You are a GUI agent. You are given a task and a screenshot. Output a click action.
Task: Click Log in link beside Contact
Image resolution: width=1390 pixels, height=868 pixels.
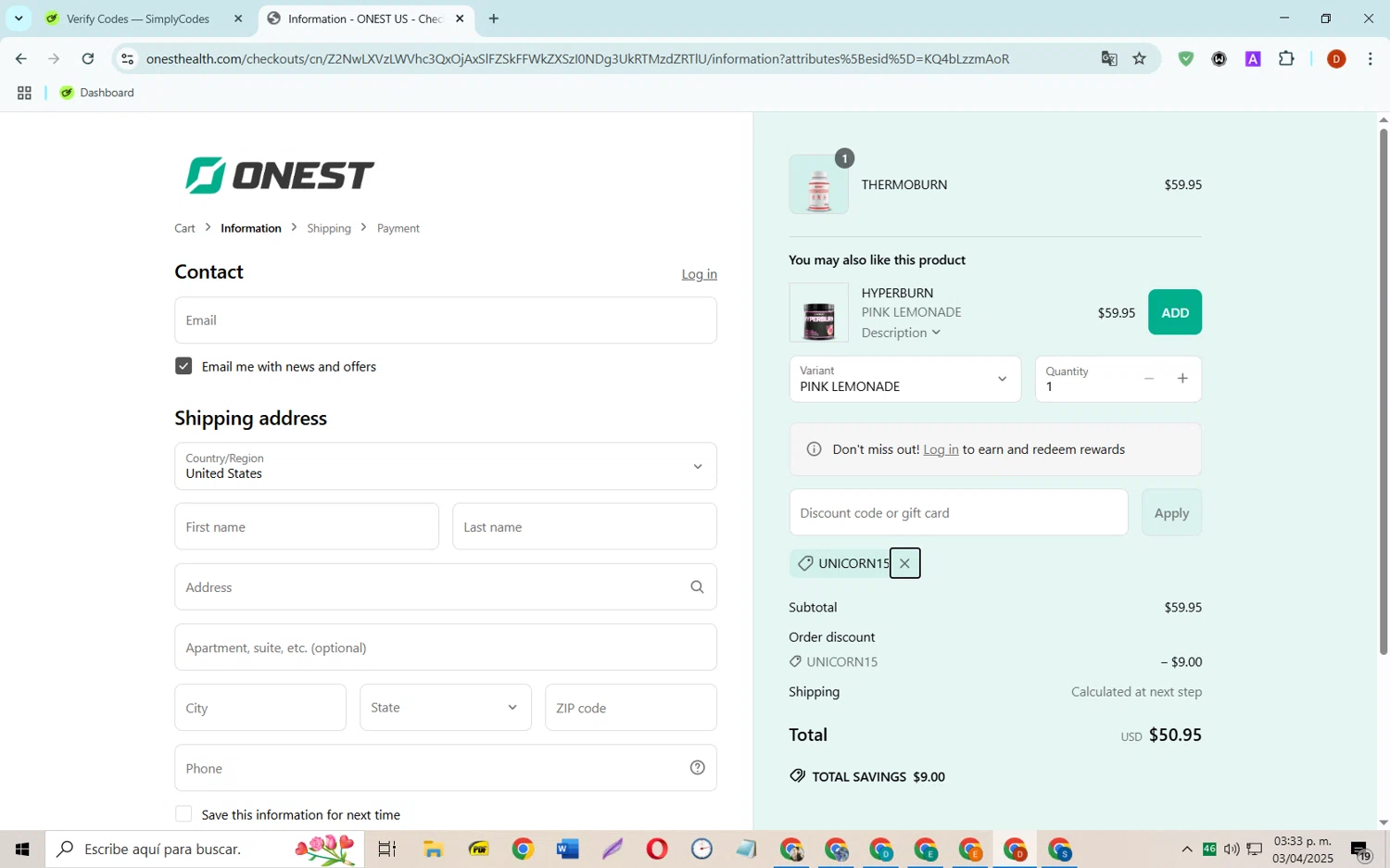pyautogui.click(x=700, y=274)
